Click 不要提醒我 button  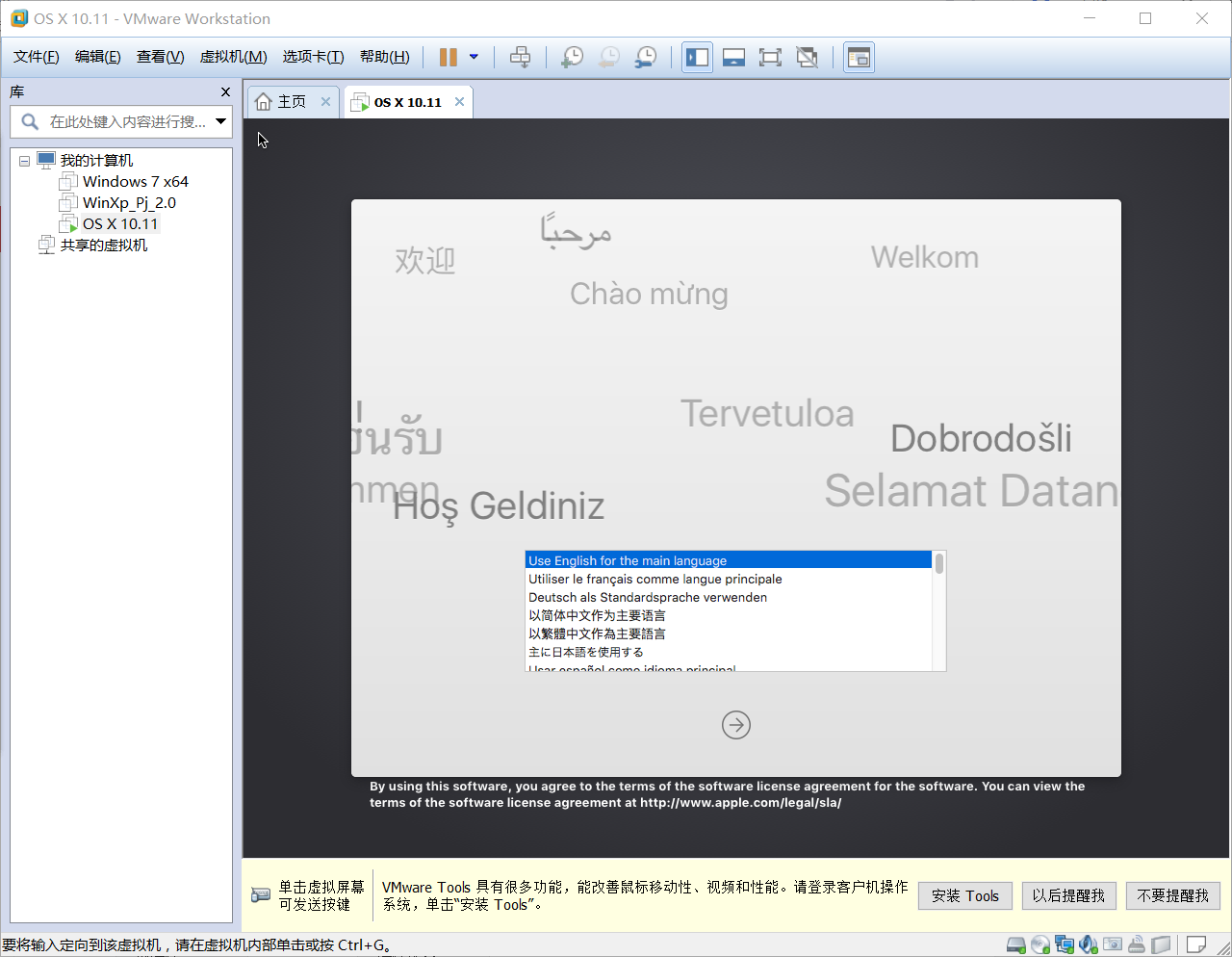point(1173,895)
